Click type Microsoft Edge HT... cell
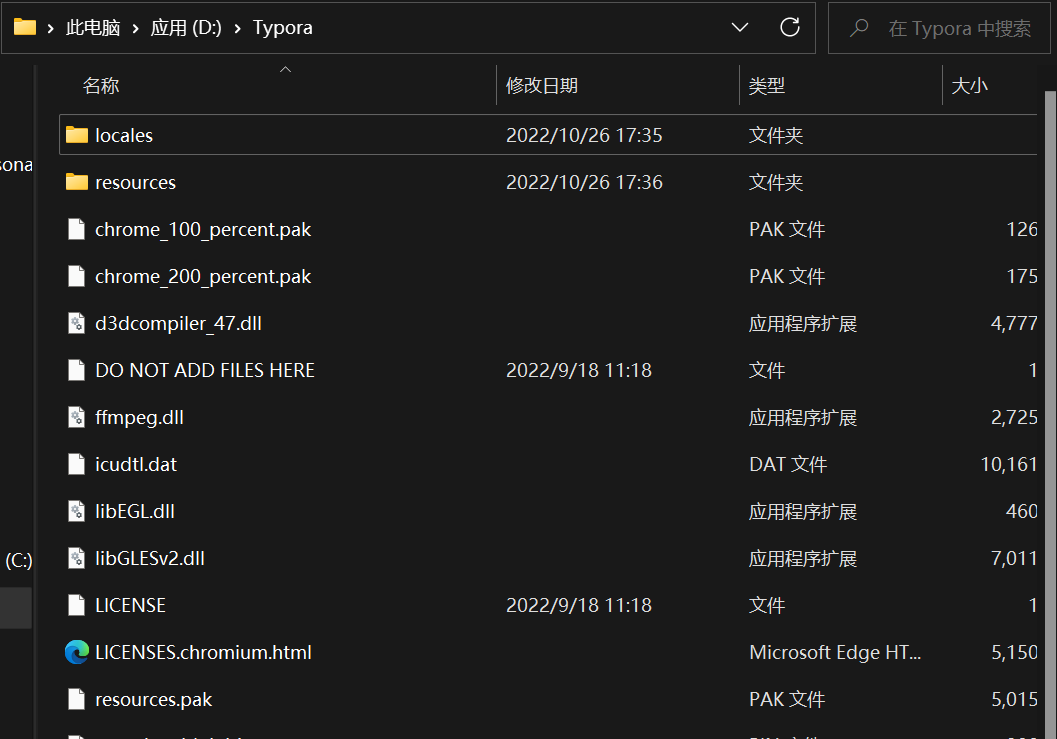 835,653
